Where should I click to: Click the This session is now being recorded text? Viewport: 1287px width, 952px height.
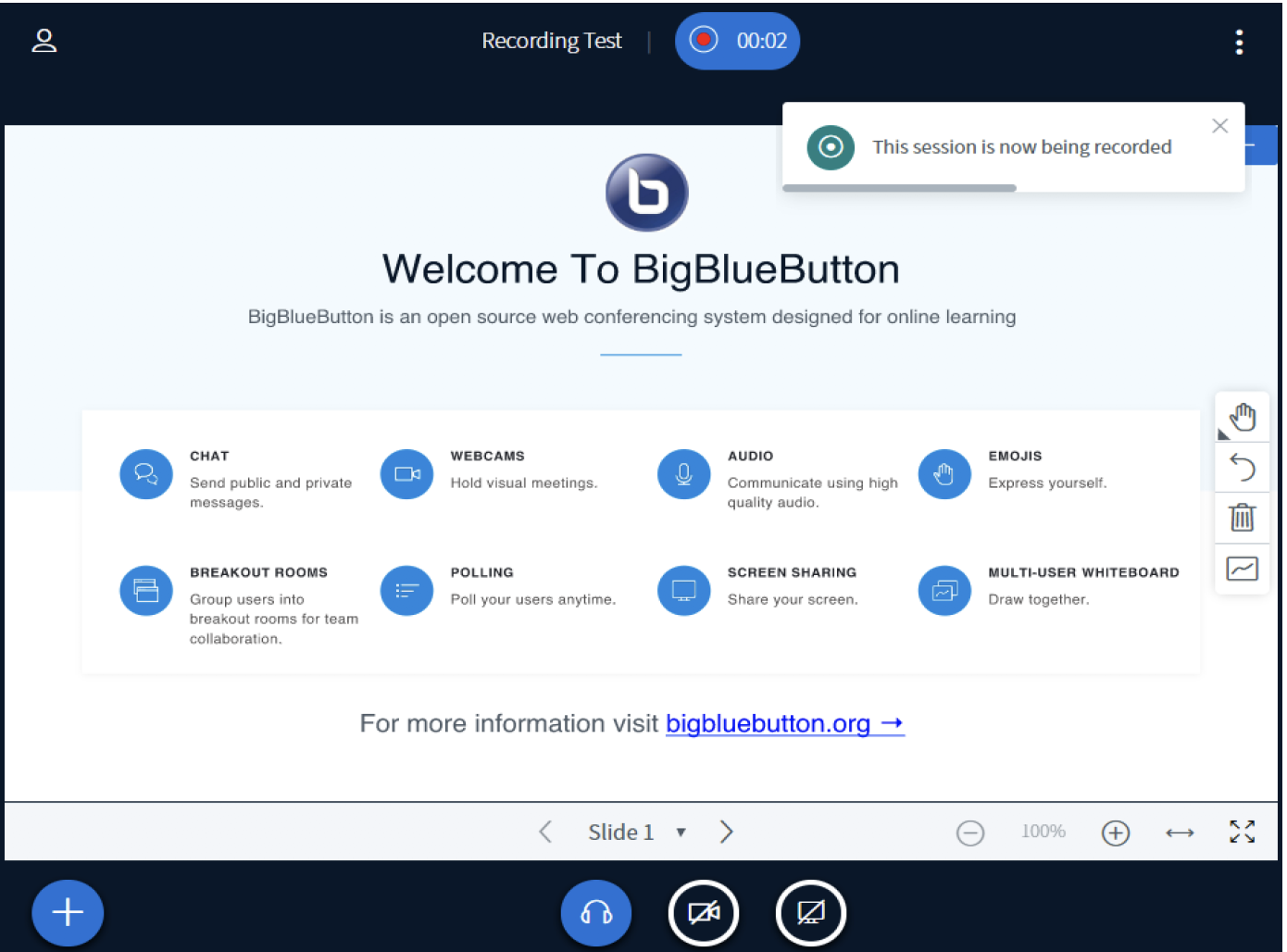[x=1022, y=147]
